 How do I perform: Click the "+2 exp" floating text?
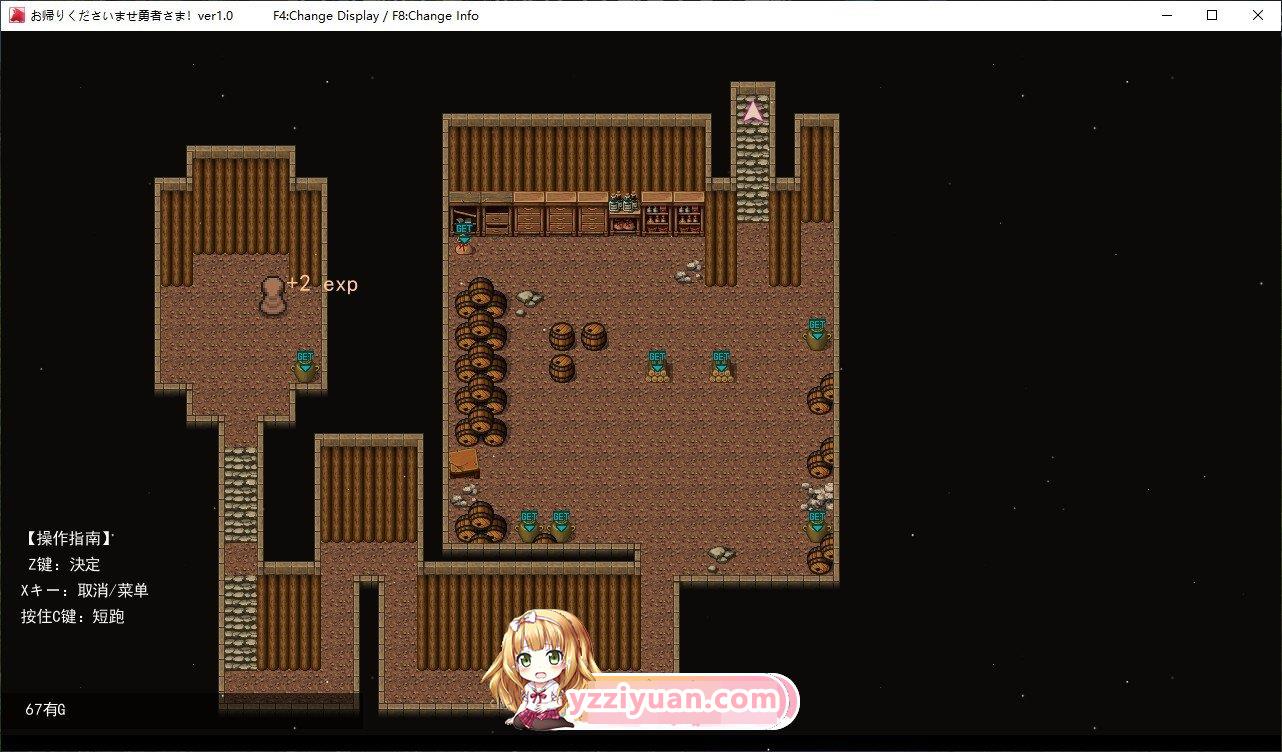tap(322, 284)
